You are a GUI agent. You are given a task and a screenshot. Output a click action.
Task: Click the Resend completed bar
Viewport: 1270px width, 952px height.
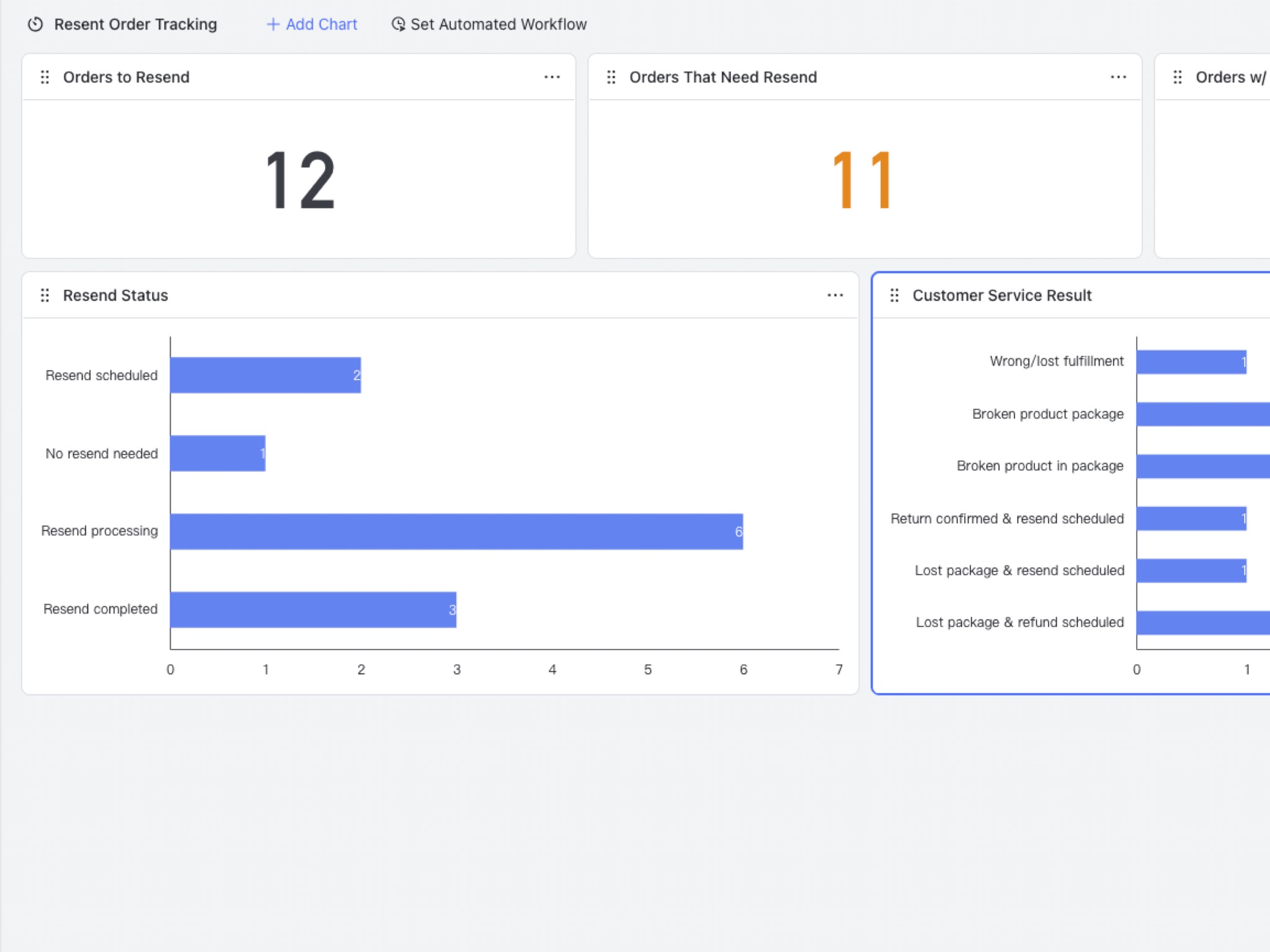[x=313, y=609]
